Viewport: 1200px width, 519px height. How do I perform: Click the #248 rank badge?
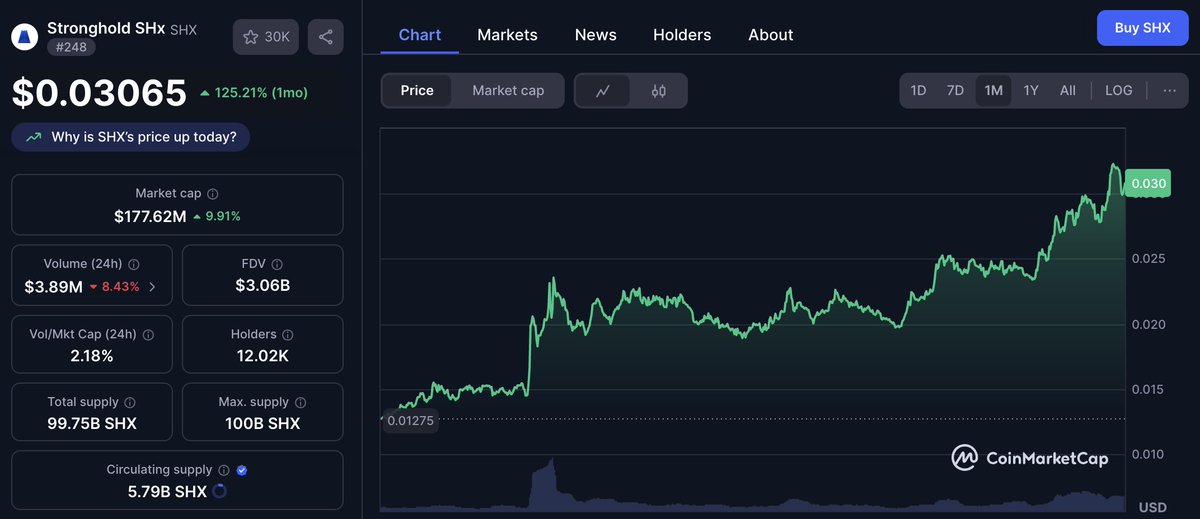70,46
